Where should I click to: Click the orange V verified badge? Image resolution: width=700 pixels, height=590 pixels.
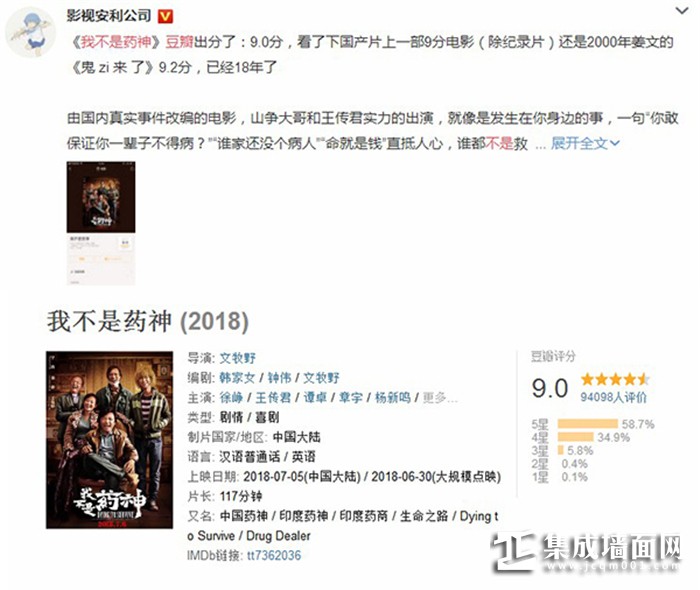(x=165, y=16)
